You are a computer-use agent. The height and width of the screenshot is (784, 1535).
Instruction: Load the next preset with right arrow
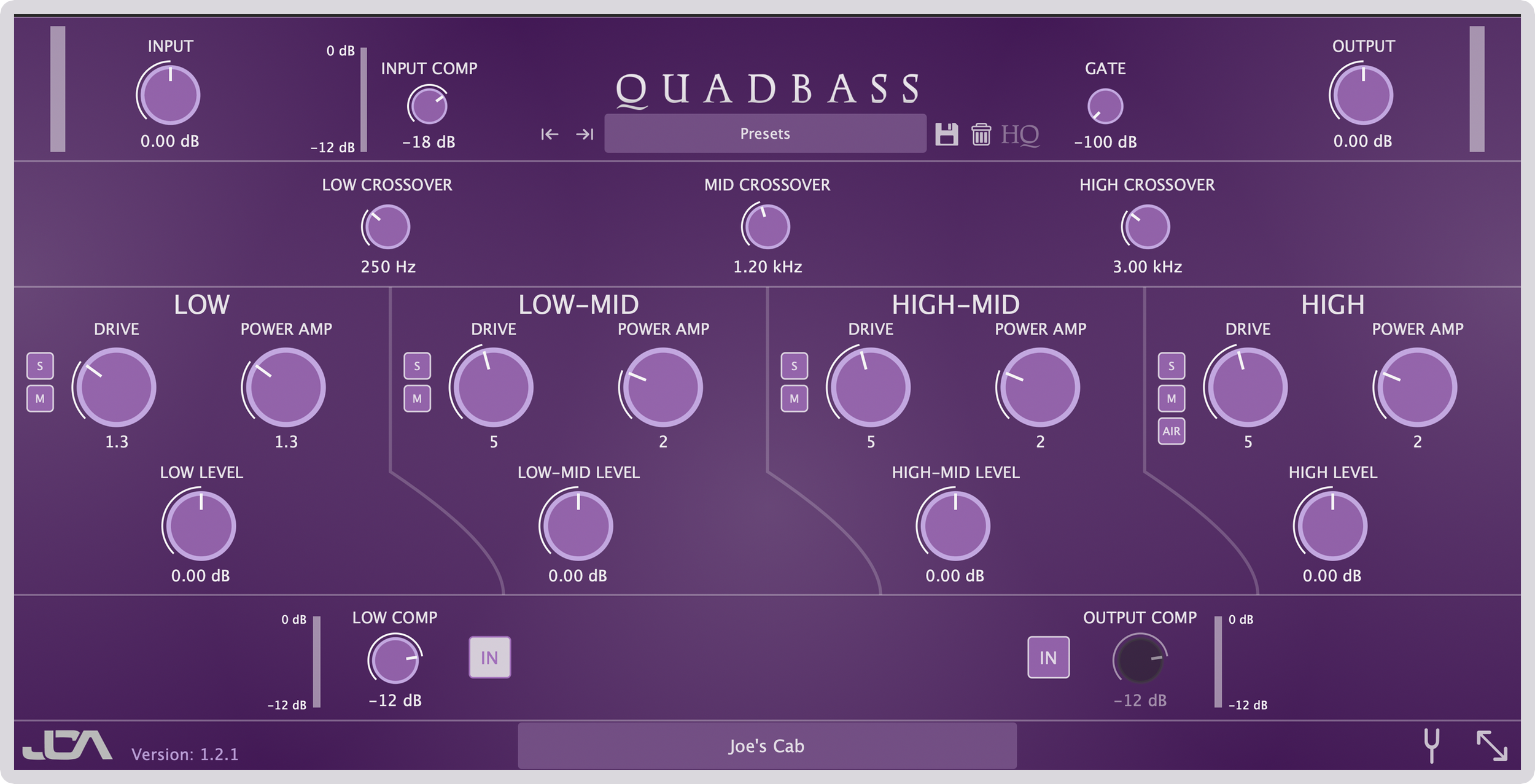585,134
